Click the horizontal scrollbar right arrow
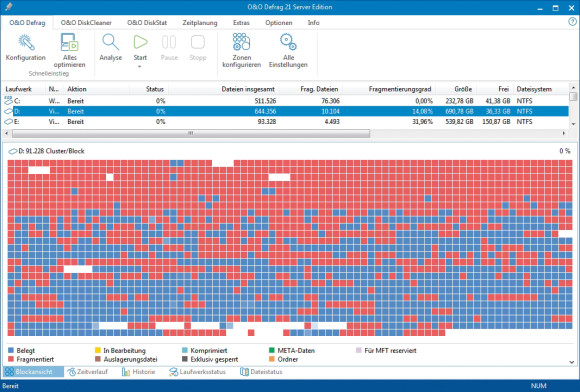The height and width of the screenshot is (392, 580). tap(564, 133)
